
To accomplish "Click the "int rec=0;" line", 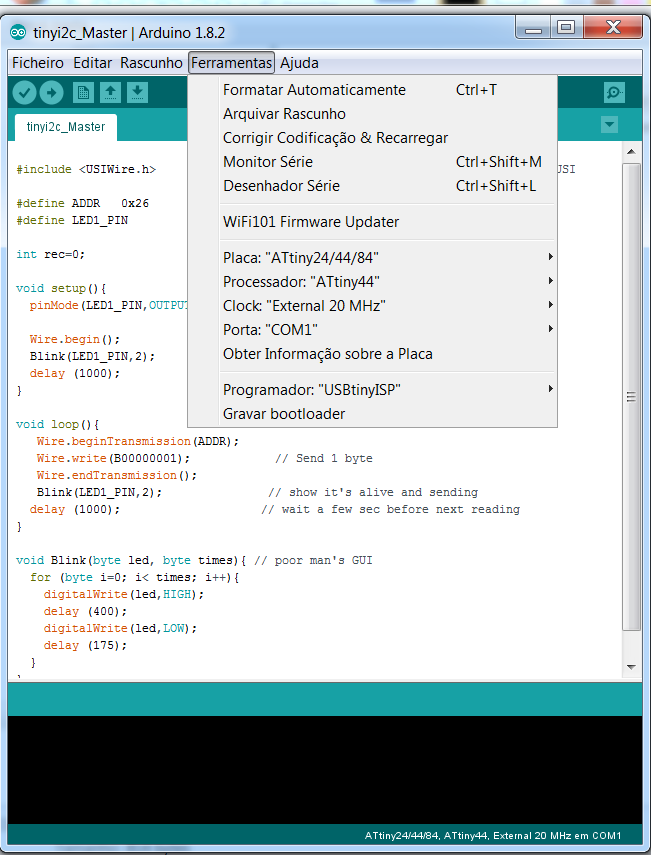I will (x=51, y=254).
